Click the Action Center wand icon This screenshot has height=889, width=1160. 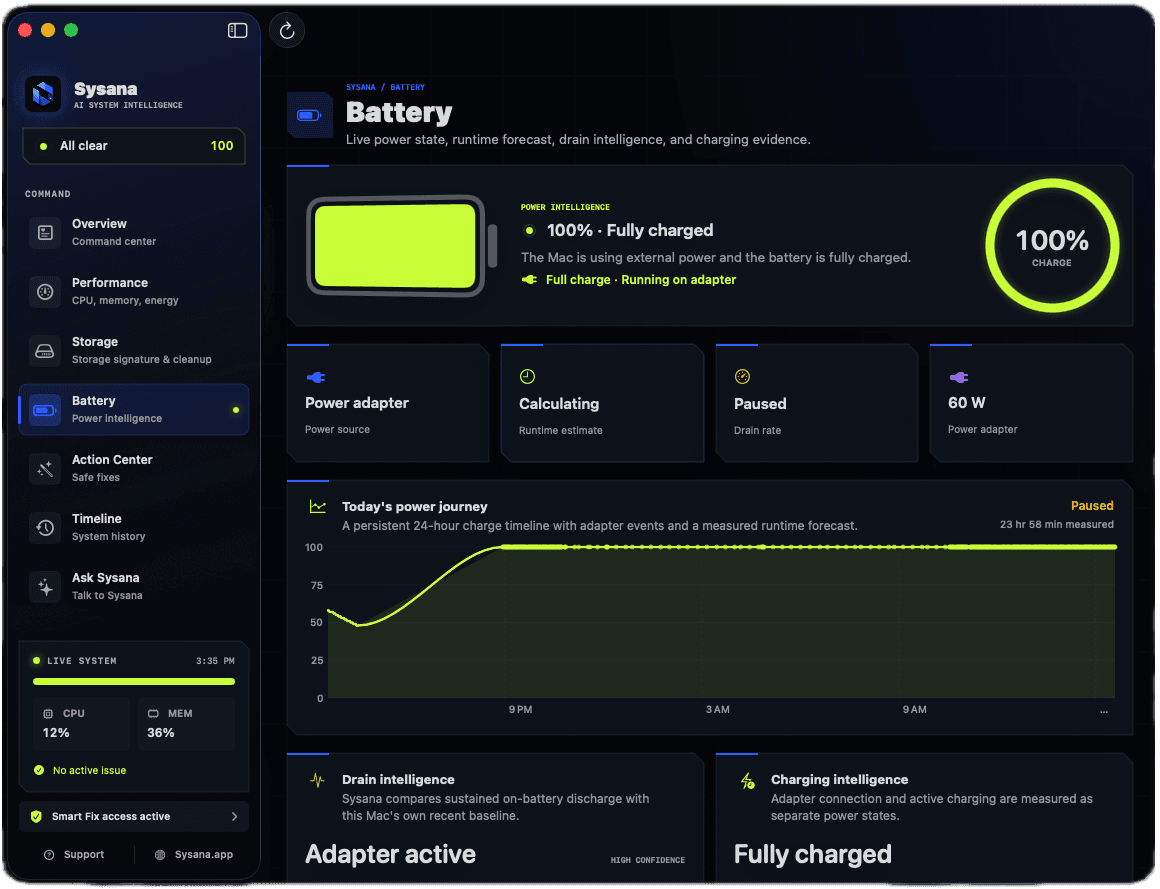(x=45, y=469)
